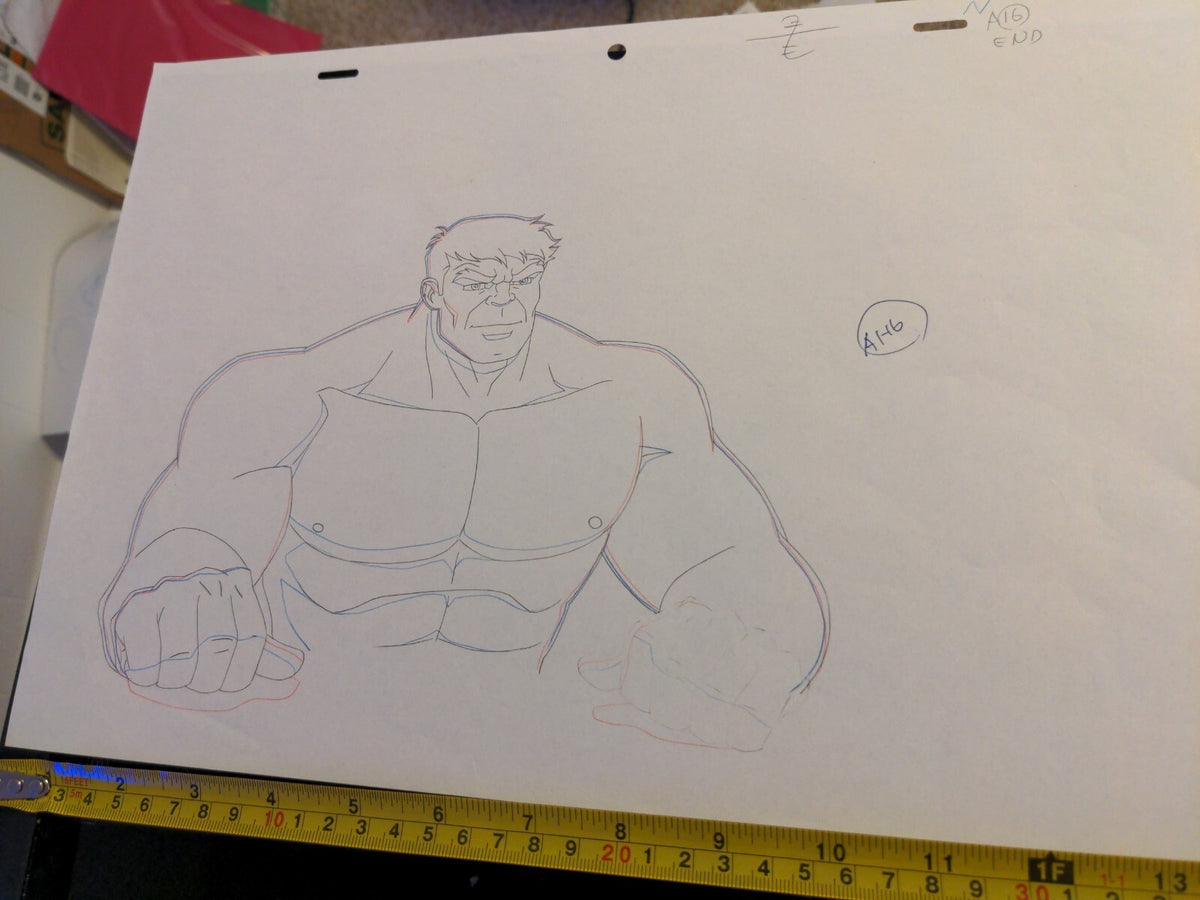Click the handwritten fraction mark at top
Image resolution: width=1200 pixels, height=900 pixels.
[791, 40]
